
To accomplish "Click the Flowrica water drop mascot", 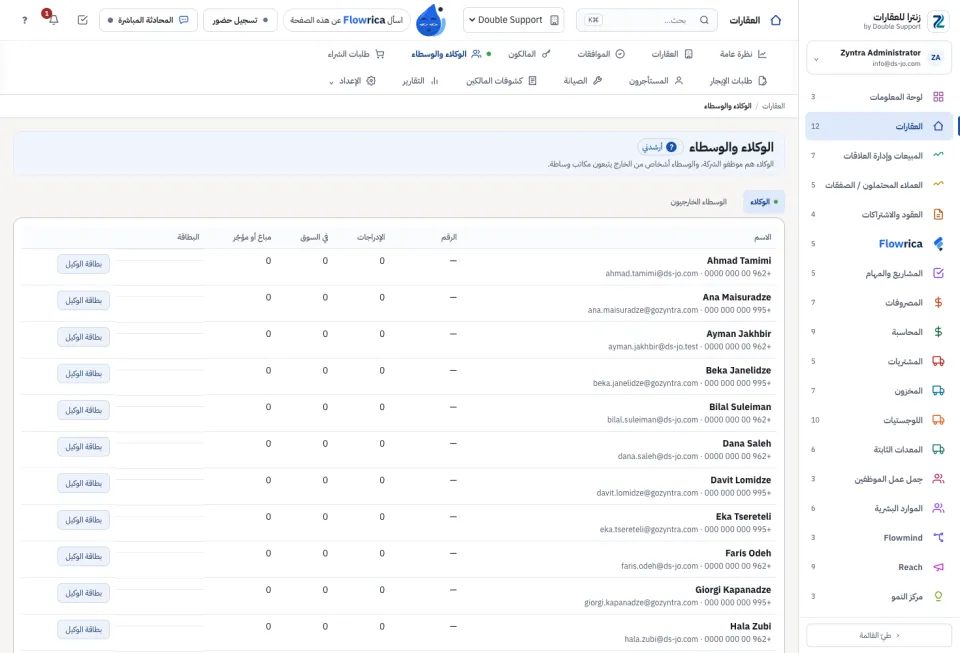I will pos(430,20).
